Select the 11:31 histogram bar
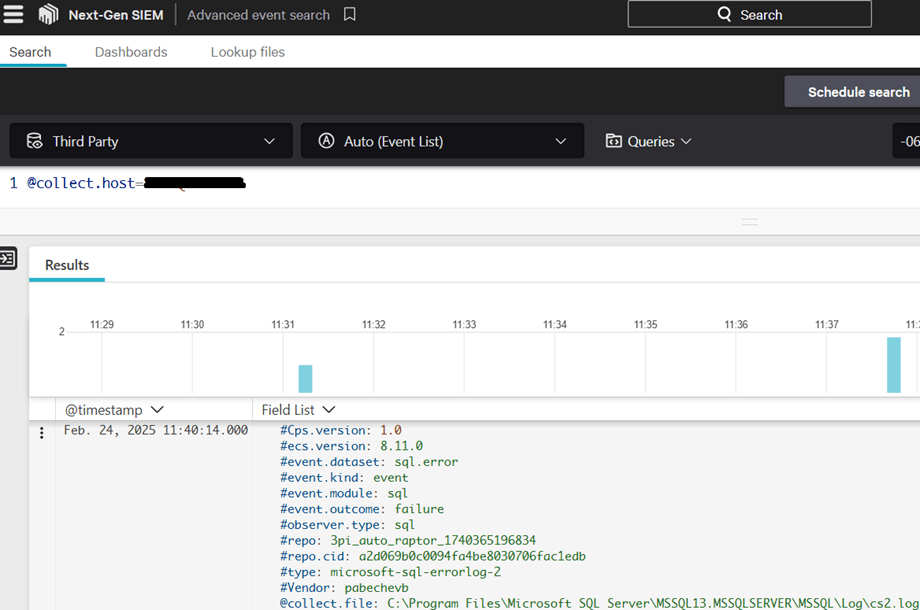Image resolution: width=920 pixels, height=610 pixels. (x=305, y=379)
